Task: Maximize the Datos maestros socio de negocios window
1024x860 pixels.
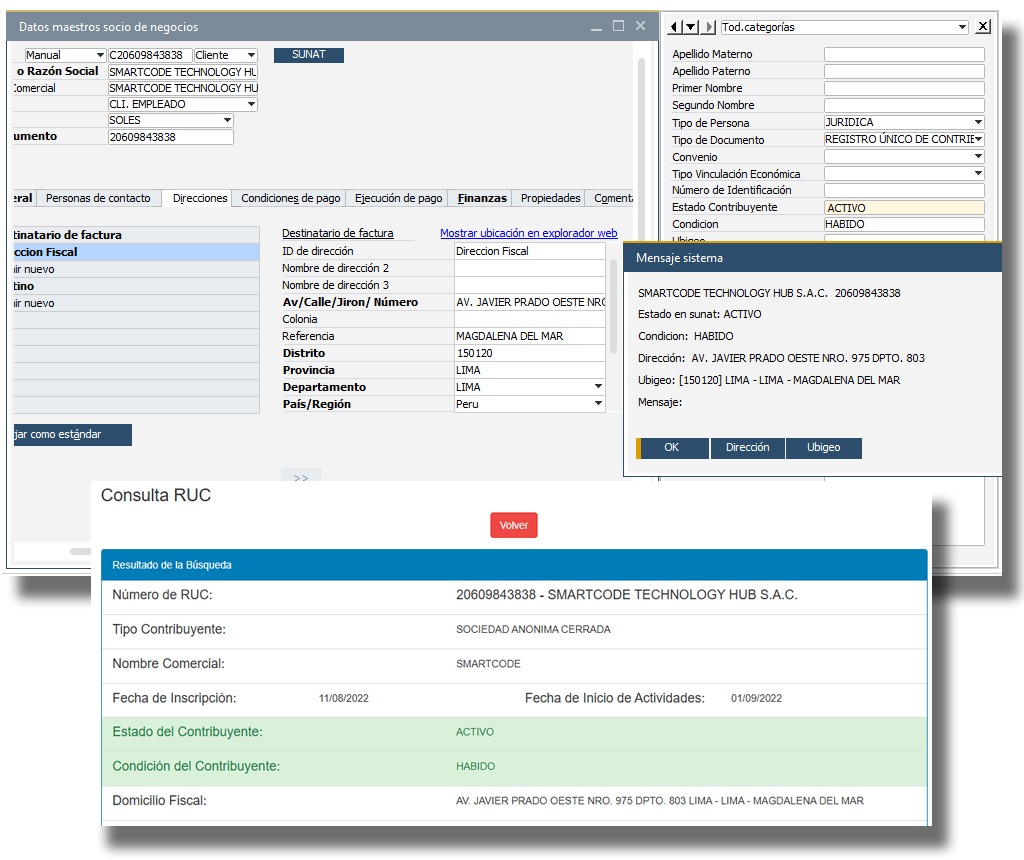Action: [618, 26]
